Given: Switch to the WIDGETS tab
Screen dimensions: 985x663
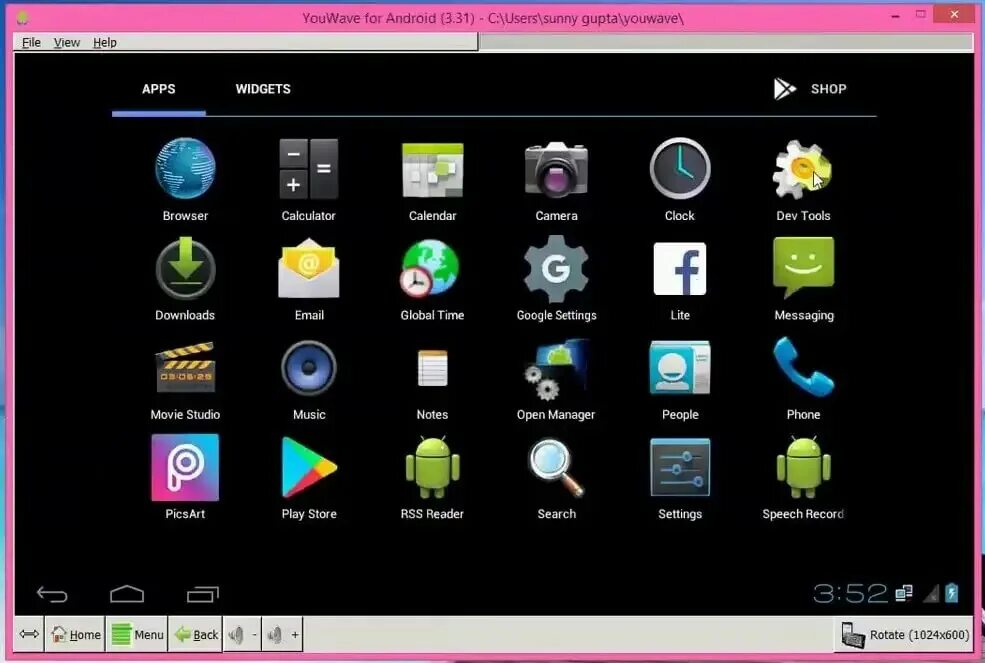Looking at the screenshot, I should (x=263, y=89).
